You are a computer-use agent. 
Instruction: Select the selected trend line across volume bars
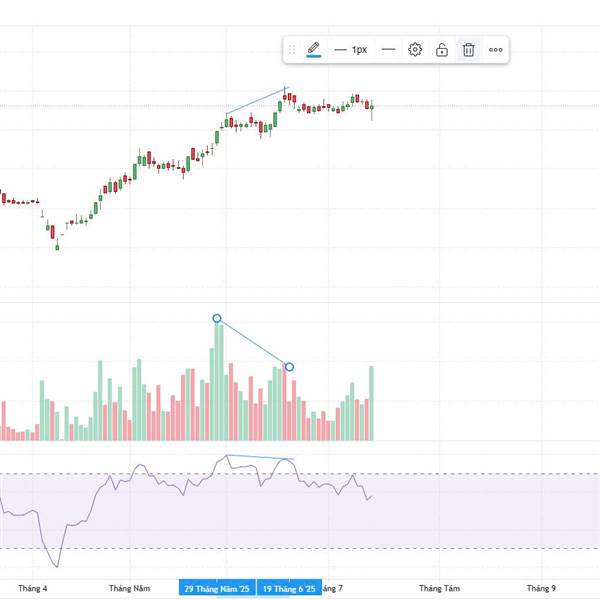tap(253, 342)
